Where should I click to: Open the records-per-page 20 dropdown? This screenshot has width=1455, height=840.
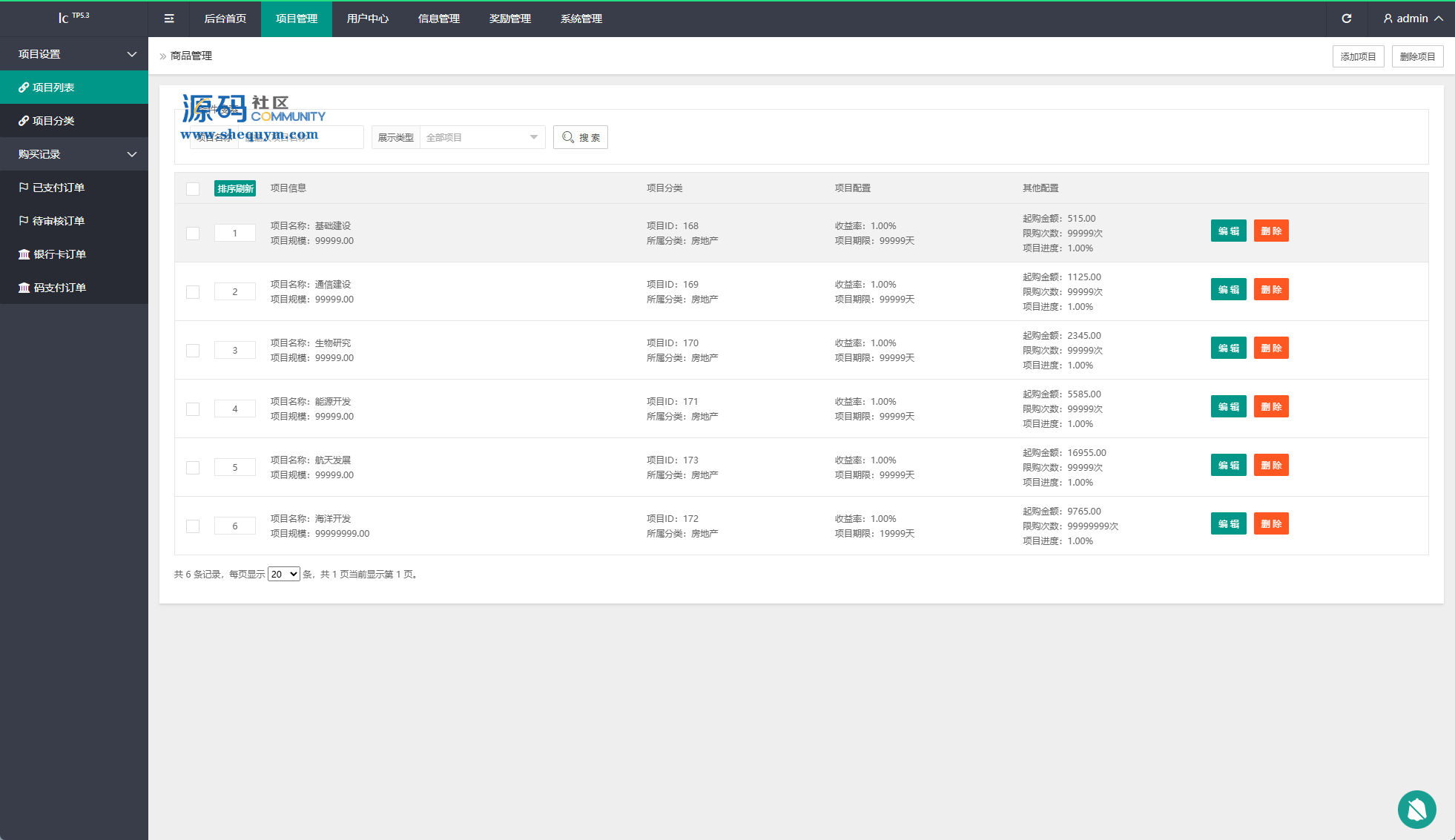(x=283, y=575)
